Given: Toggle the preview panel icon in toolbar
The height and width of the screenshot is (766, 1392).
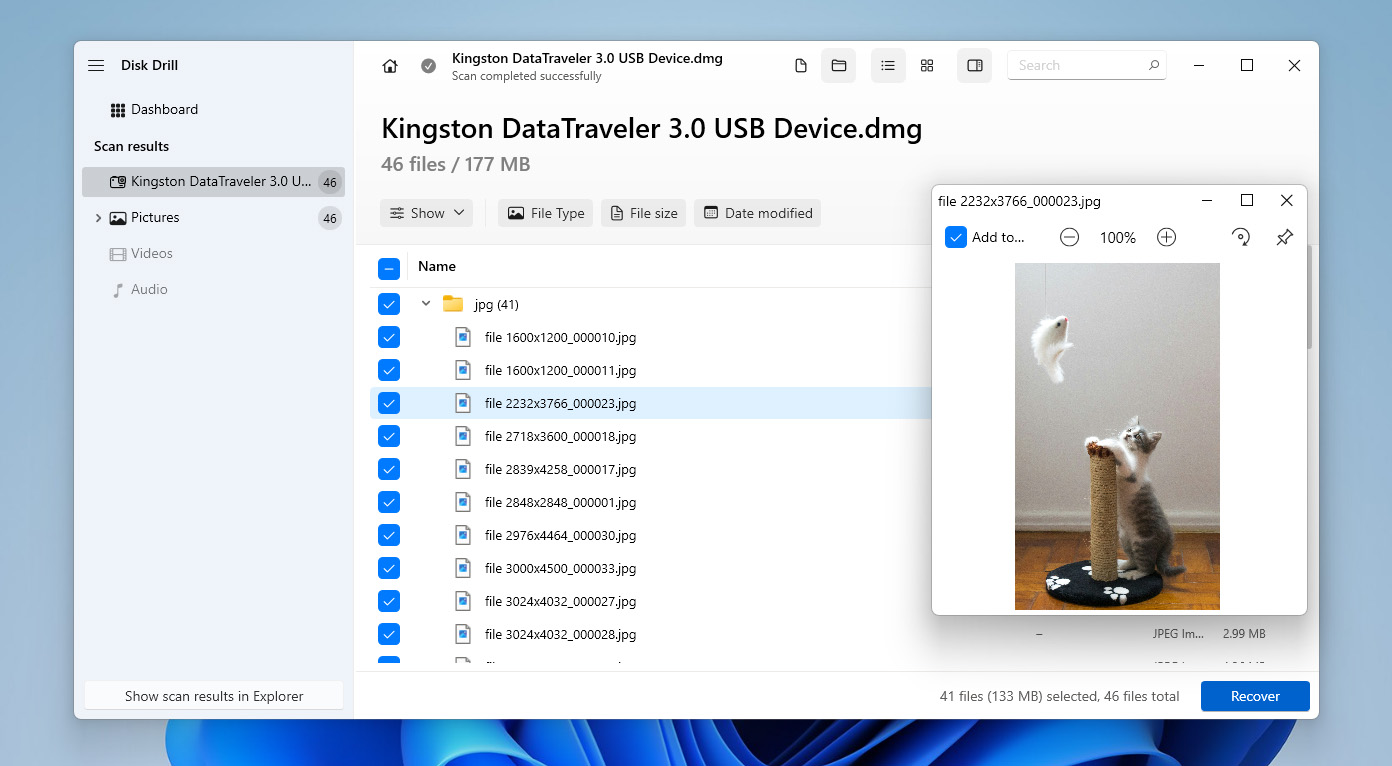Looking at the screenshot, I should pos(975,66).
